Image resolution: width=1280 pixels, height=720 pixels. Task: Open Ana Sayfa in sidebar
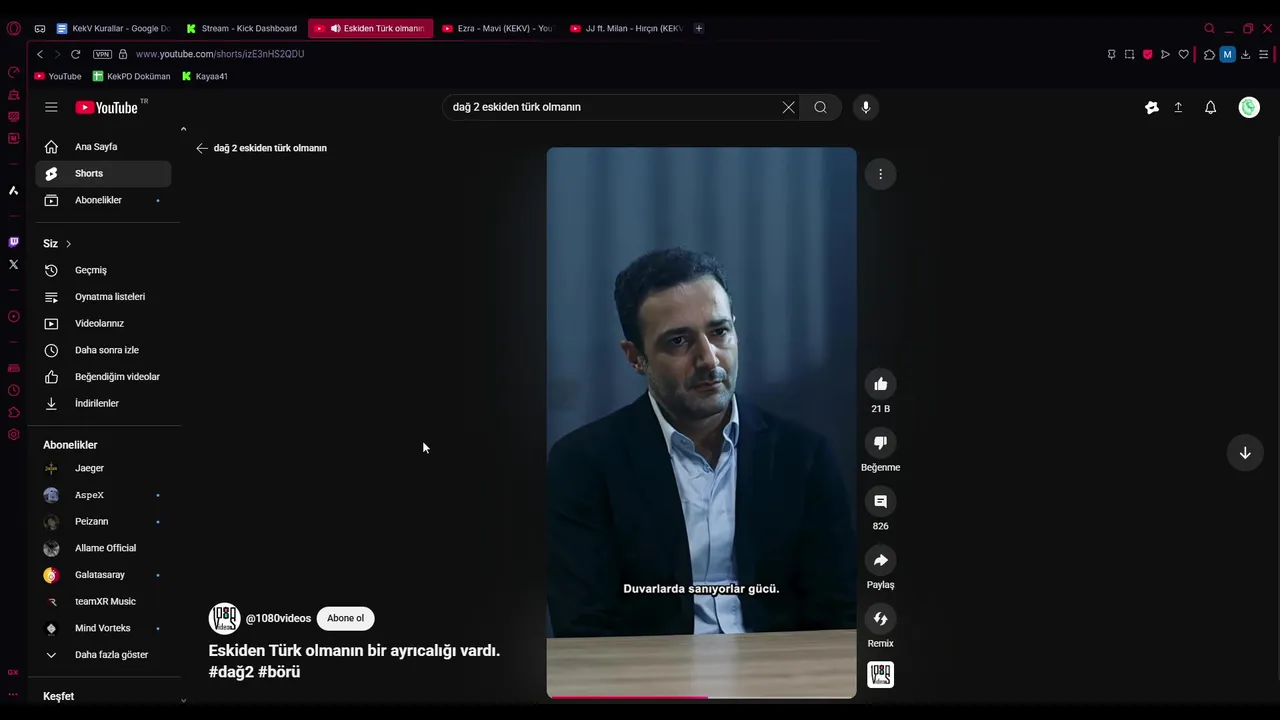point(103,147)
